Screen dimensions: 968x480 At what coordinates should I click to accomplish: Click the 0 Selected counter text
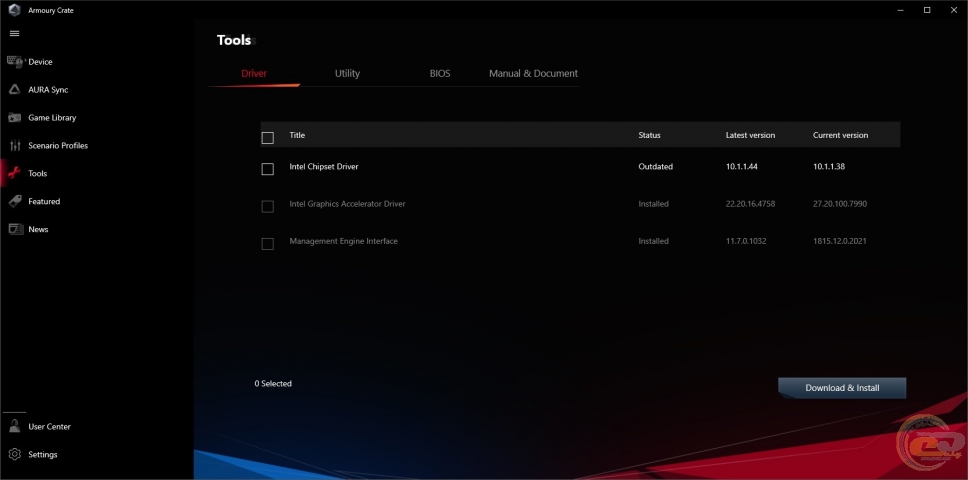[273, 384]
